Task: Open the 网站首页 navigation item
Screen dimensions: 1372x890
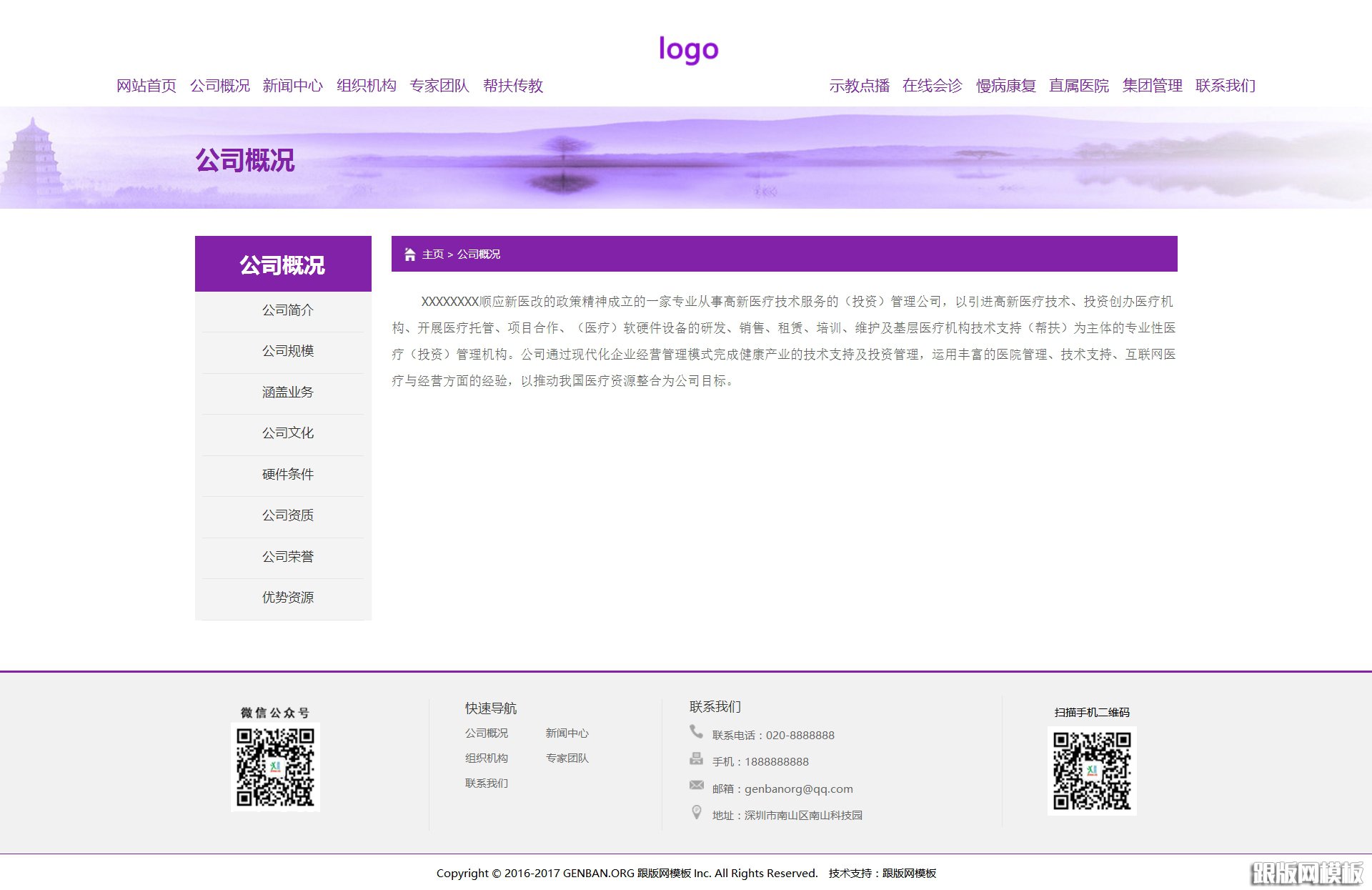Action: 146,85
